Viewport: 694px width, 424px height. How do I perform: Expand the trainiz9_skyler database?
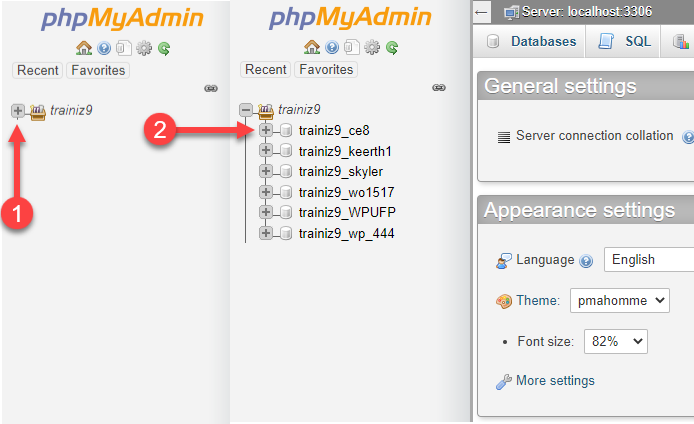point(266,171)
